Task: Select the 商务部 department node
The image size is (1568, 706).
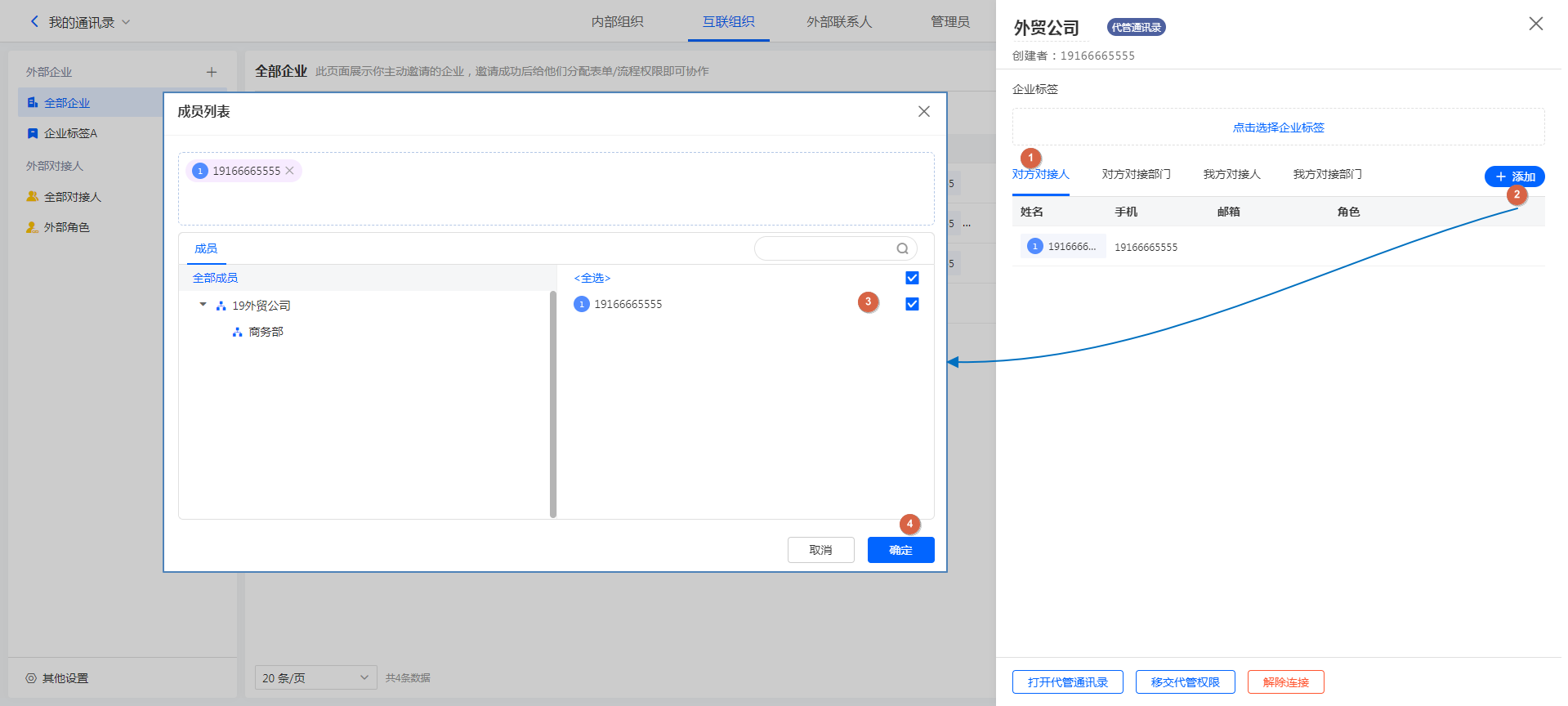Action: [266, 332]
